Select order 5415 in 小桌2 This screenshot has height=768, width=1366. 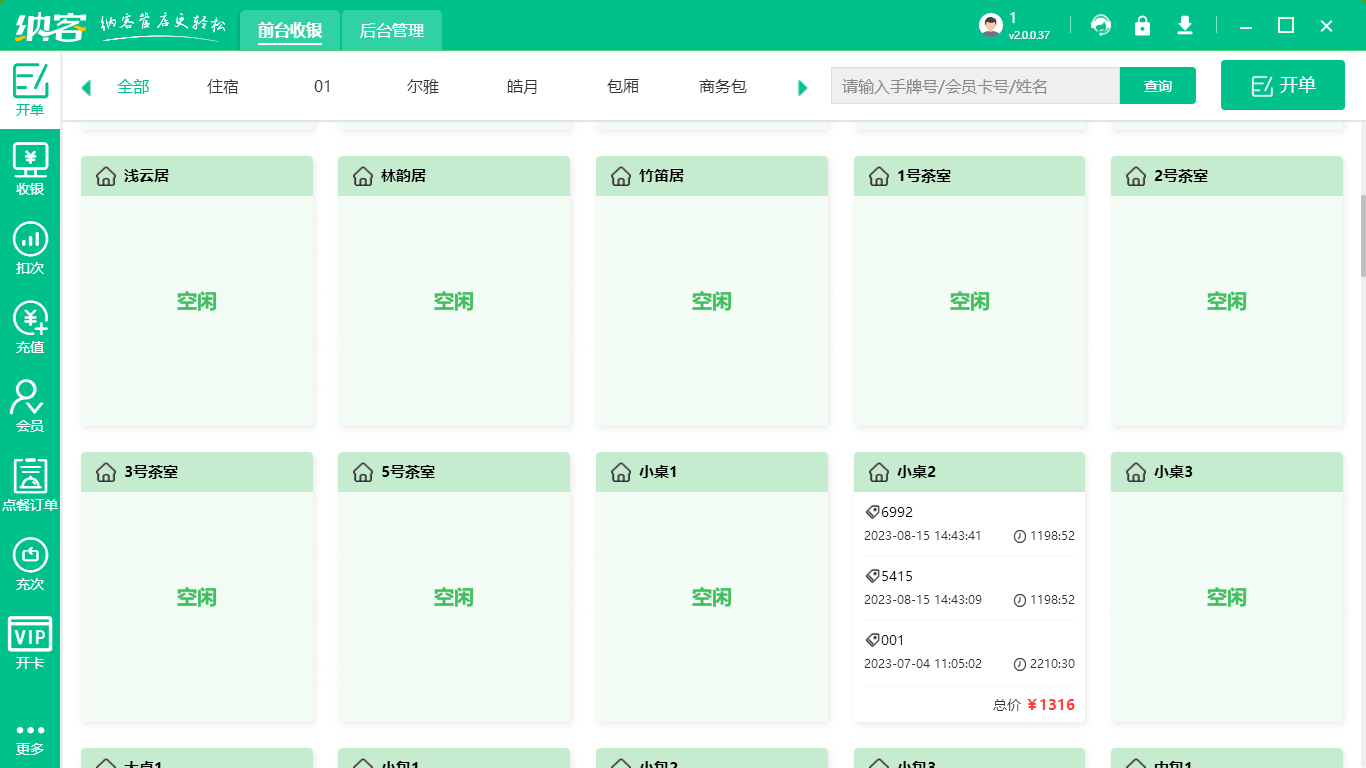coord(969,588)
